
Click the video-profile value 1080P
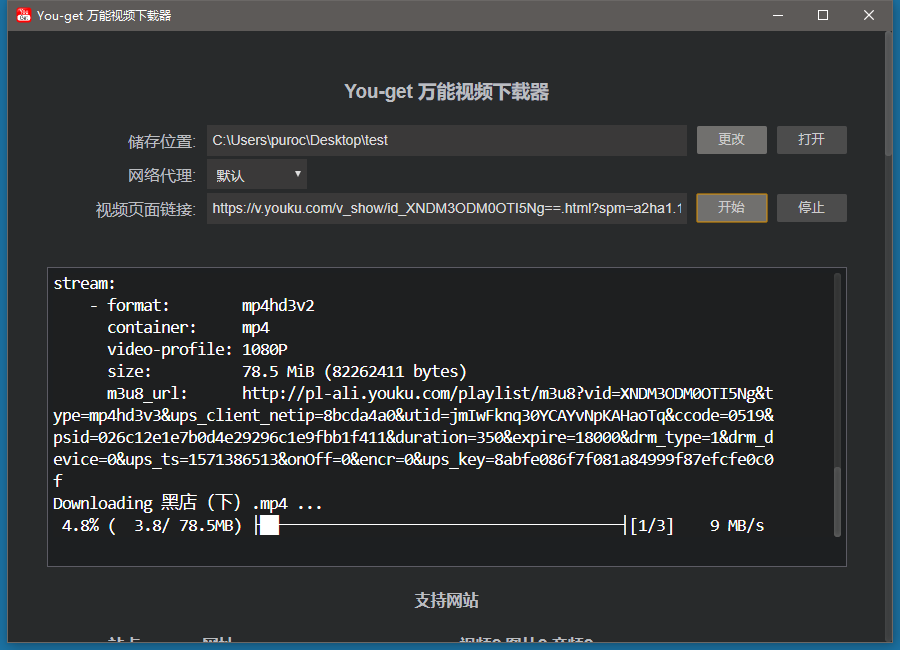point(265,349)
